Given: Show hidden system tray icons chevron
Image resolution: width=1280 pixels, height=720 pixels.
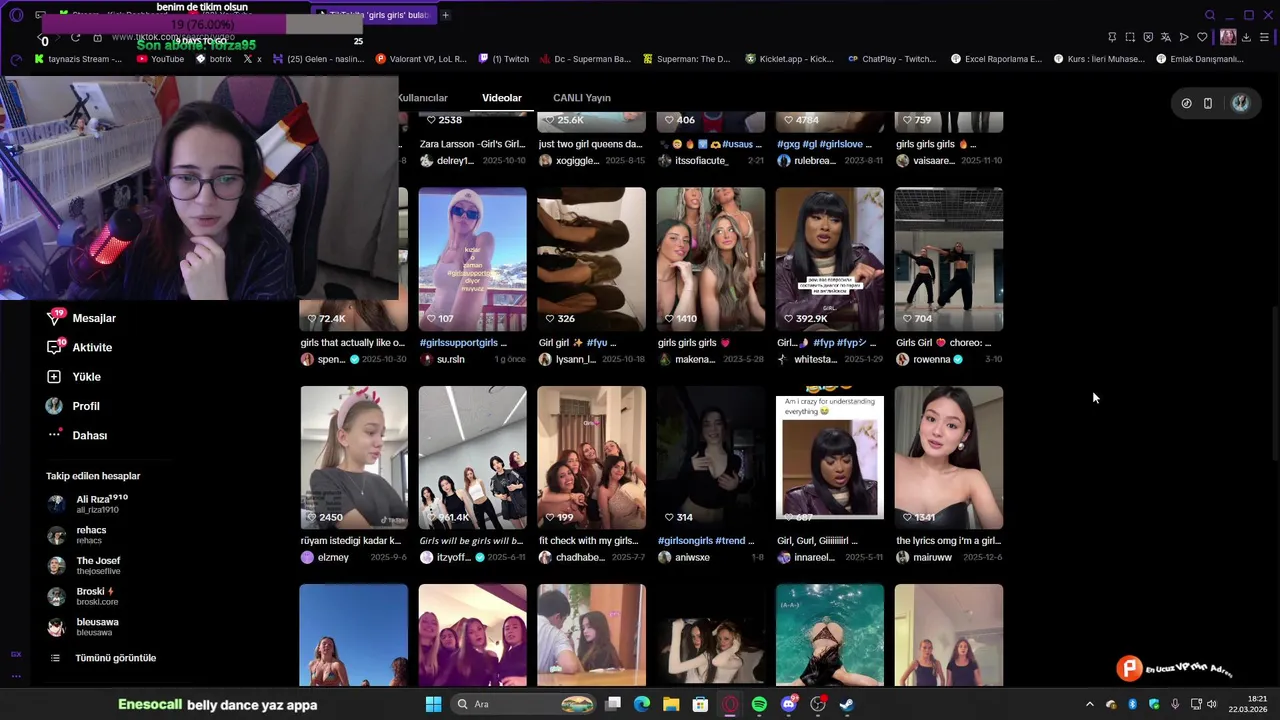Looking at the screenshot, I should 1090,704.
